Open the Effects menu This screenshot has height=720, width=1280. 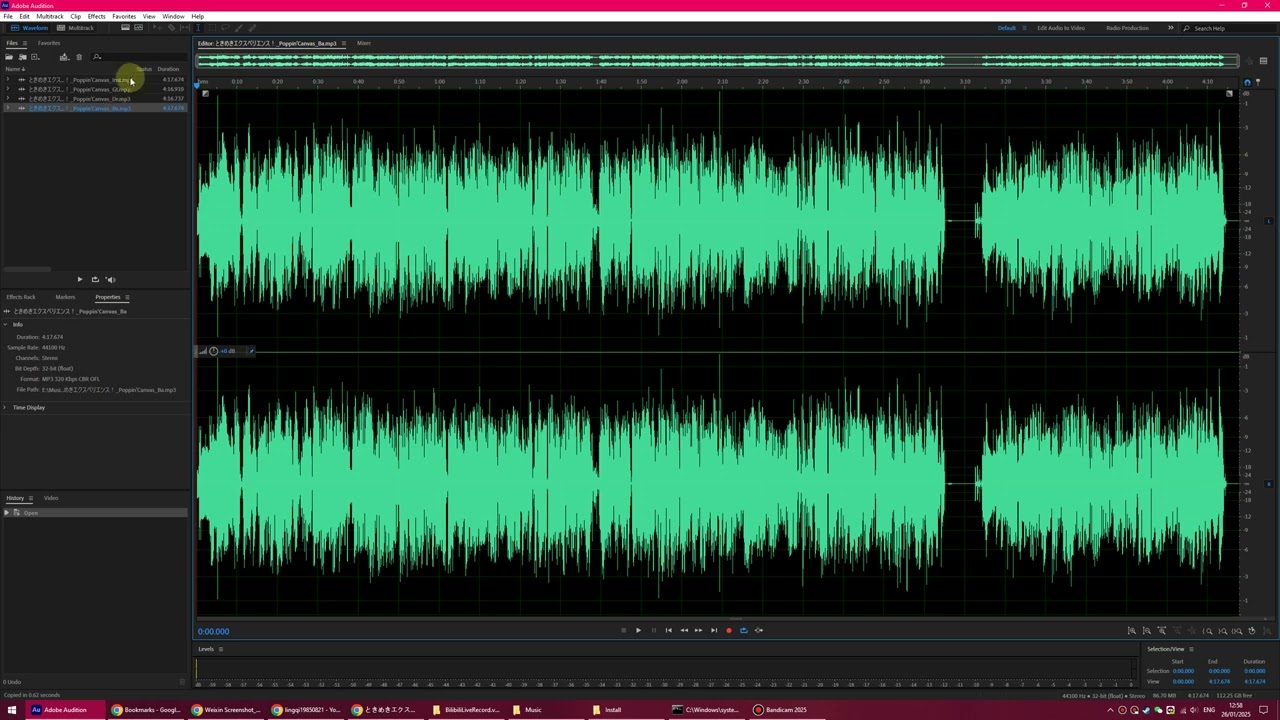[x=96, y=17]
